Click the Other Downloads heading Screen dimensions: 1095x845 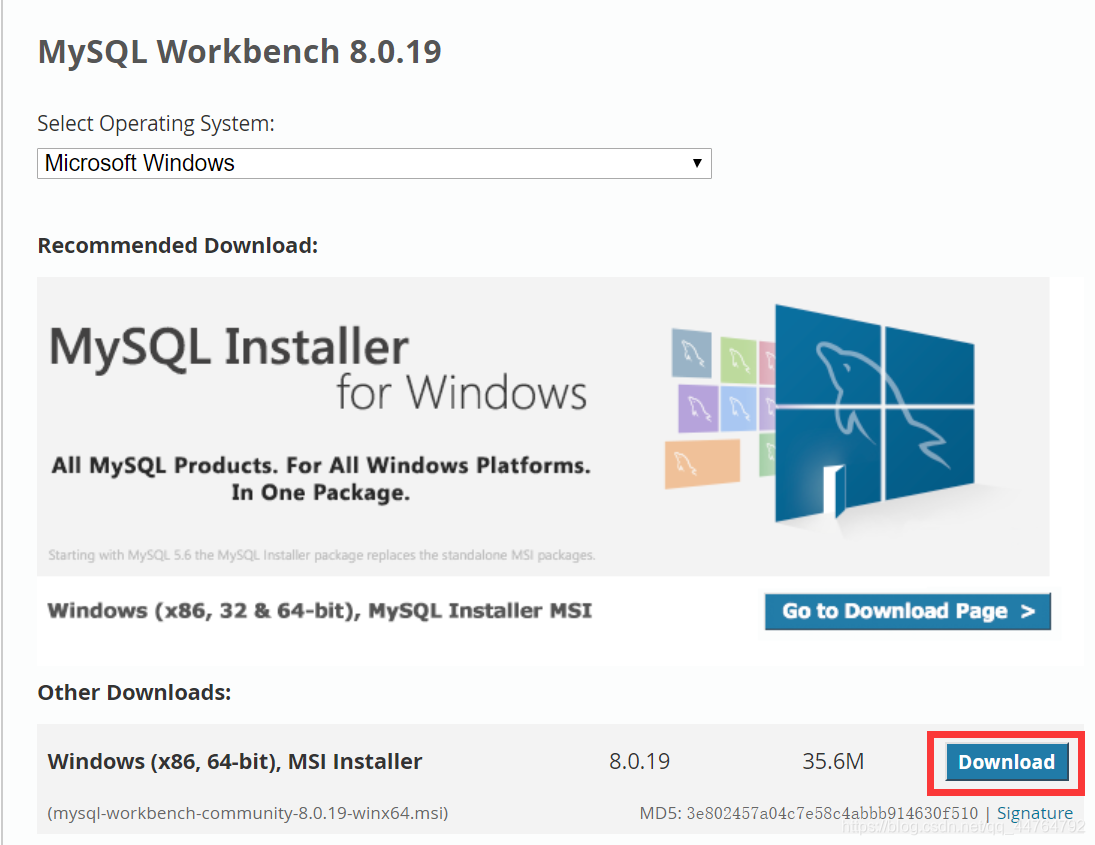pyautogui.click(x=134, y=693)
